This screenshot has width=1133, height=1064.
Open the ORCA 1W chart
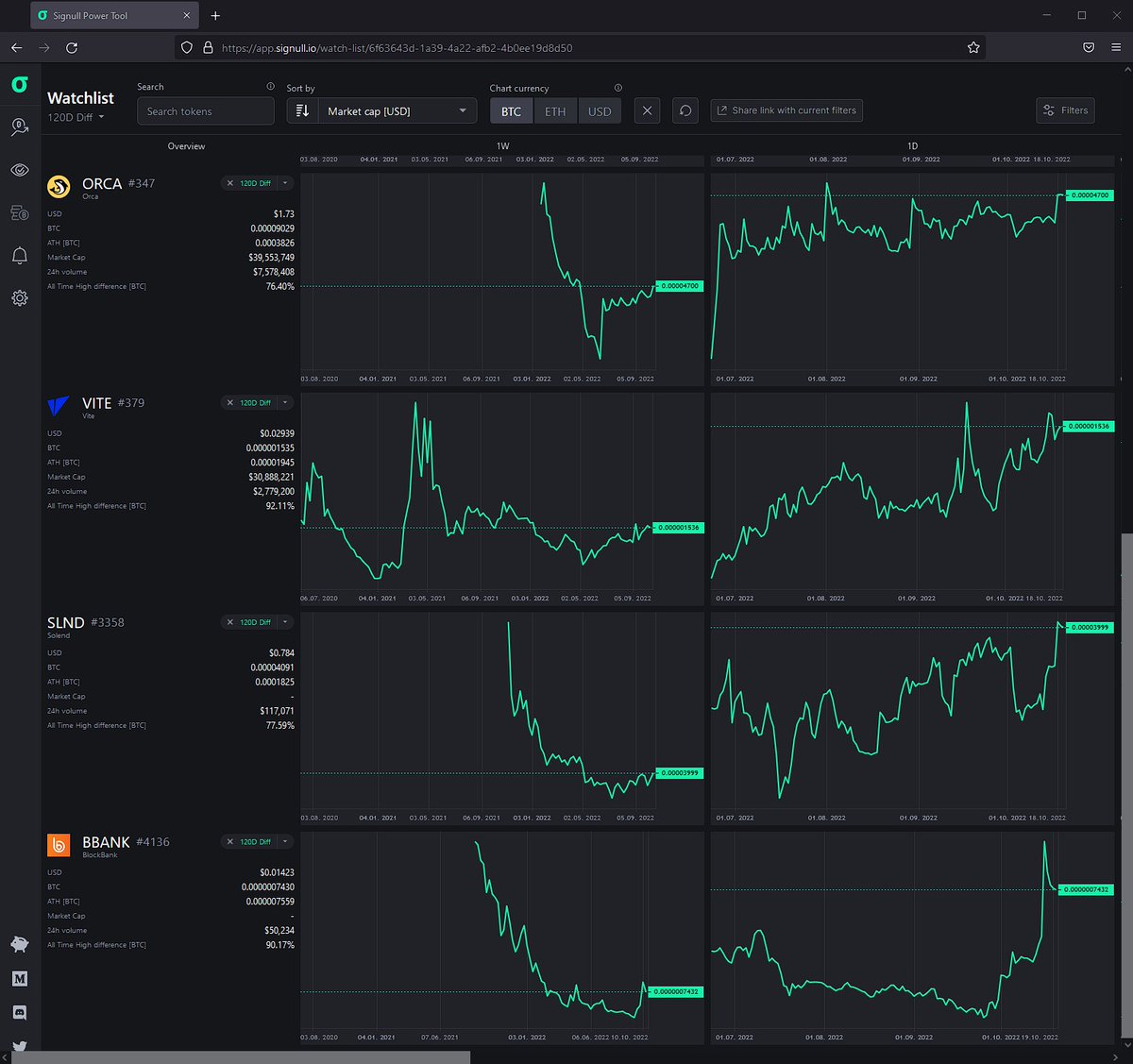[502, 279]
